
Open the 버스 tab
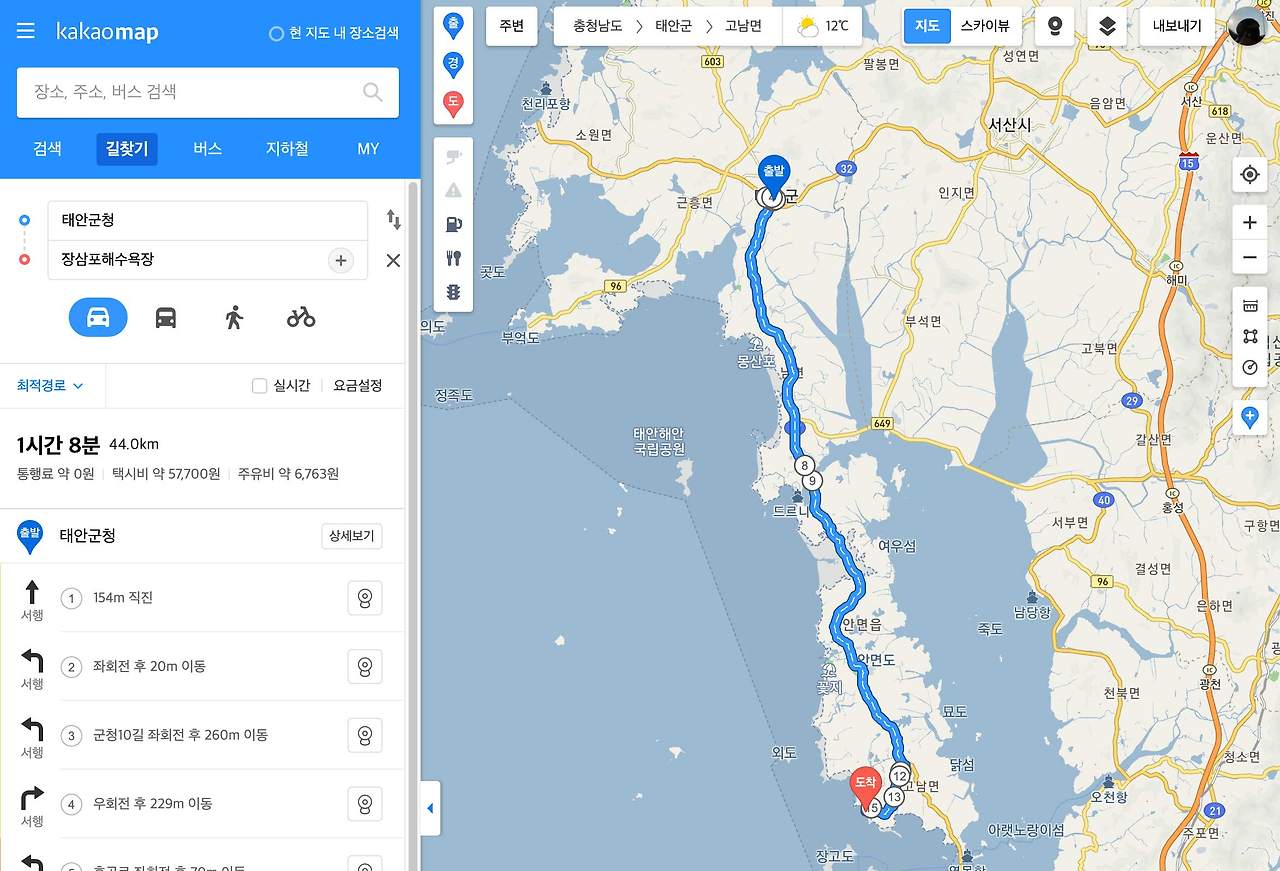207,149
